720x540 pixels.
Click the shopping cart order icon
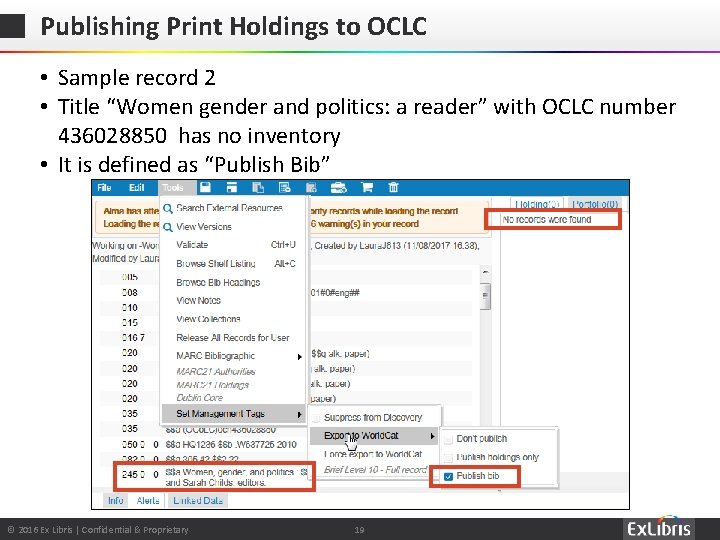point(366,187)
